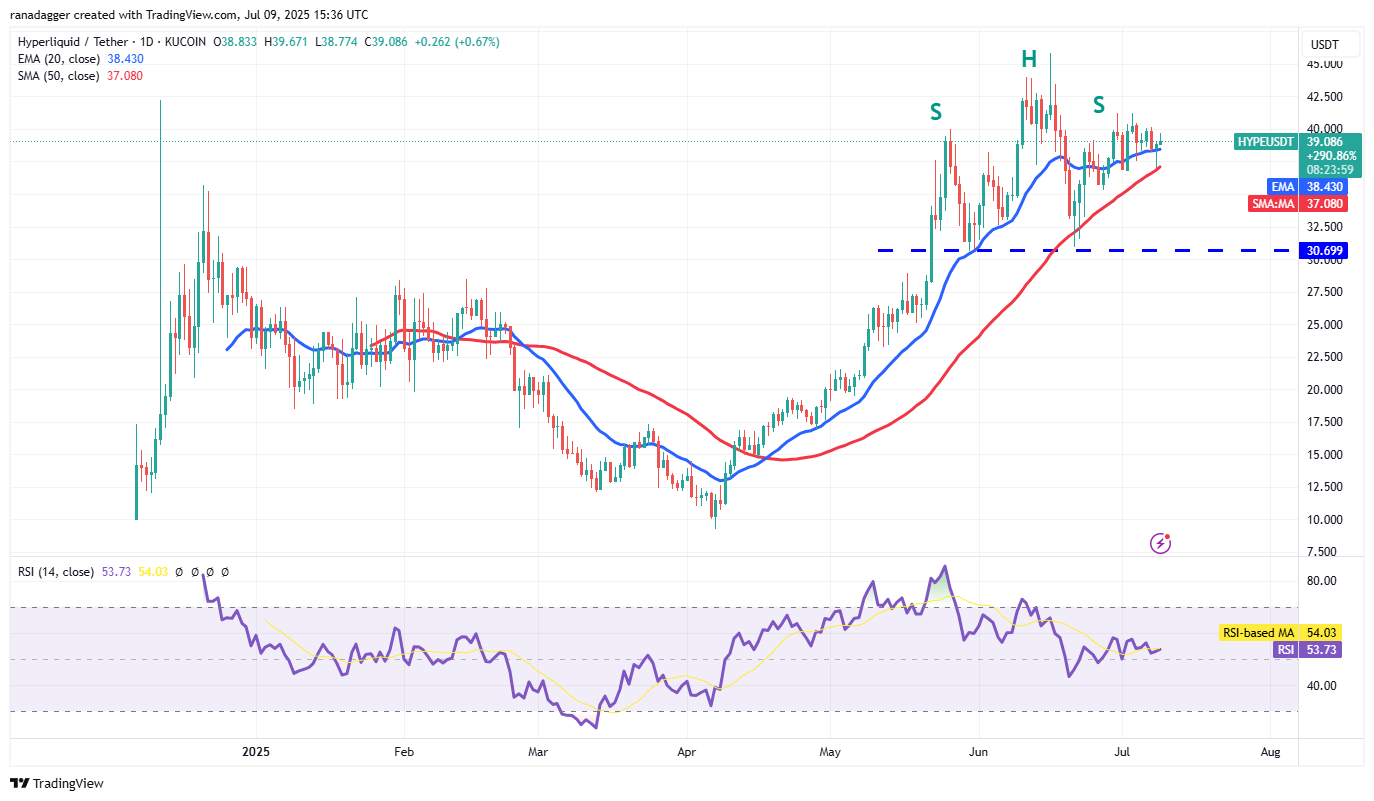The image size is (1374, 801).
Task: Click the 2025 label on time axis
Action: 256,751
